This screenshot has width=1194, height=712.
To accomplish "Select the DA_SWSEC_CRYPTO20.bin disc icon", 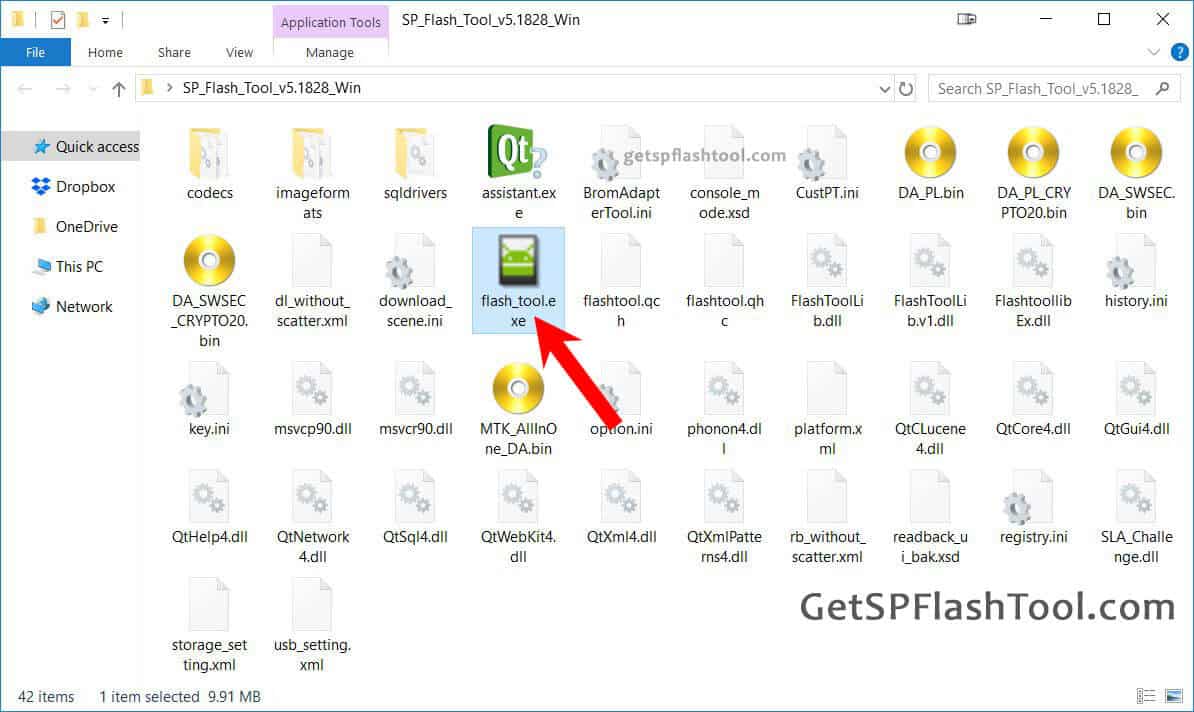I will pos(209,260).
